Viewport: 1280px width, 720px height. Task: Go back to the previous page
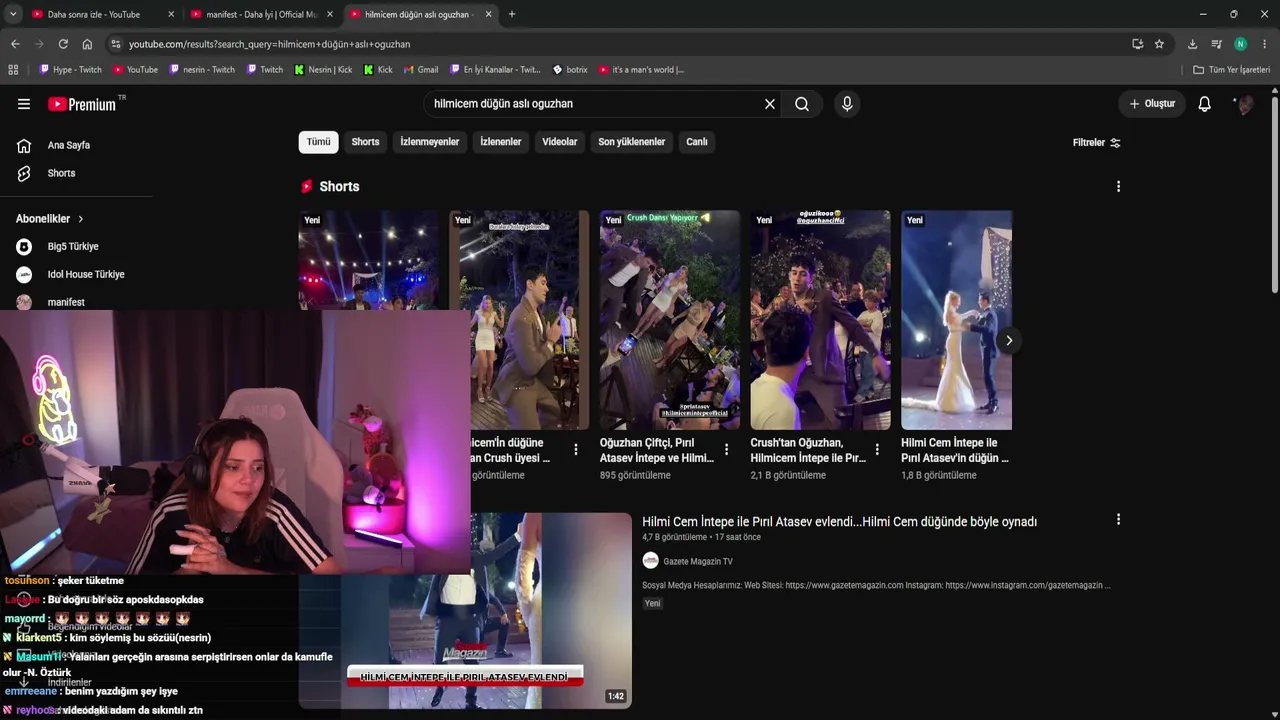coord(15,44)
